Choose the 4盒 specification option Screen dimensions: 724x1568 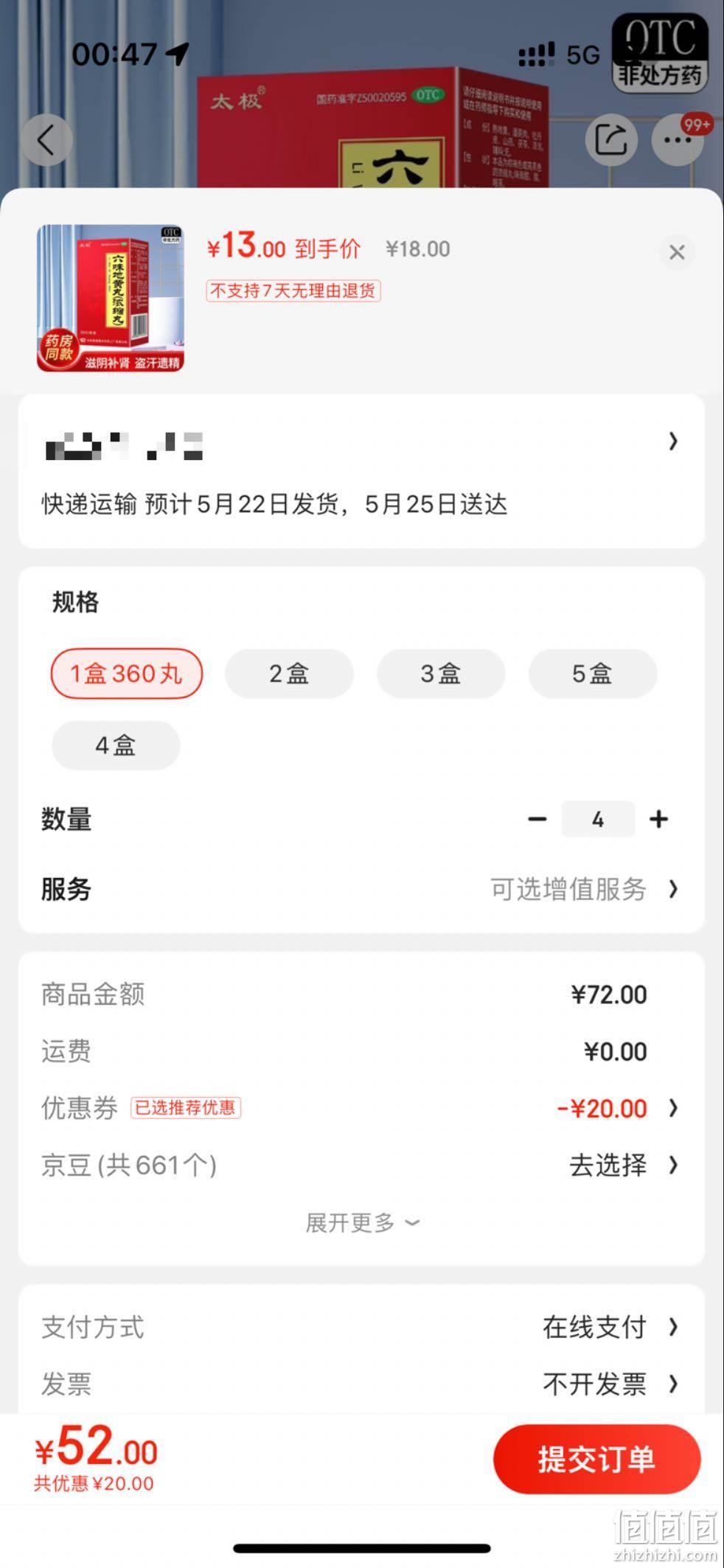116,745
